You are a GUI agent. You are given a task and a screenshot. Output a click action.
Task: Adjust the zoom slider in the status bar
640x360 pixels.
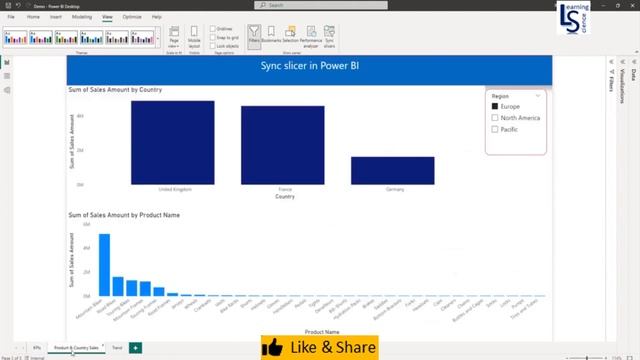(587, 358)
